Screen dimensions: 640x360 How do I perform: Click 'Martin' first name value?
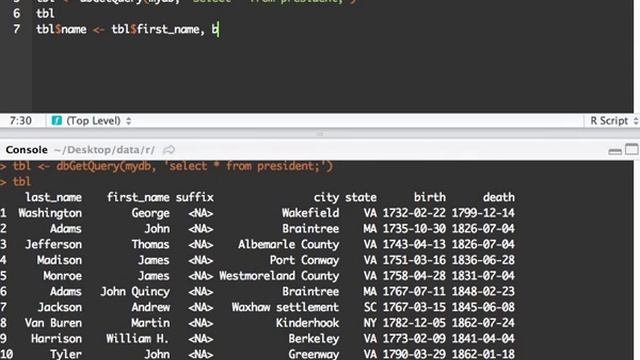click(x=150, y=323)
